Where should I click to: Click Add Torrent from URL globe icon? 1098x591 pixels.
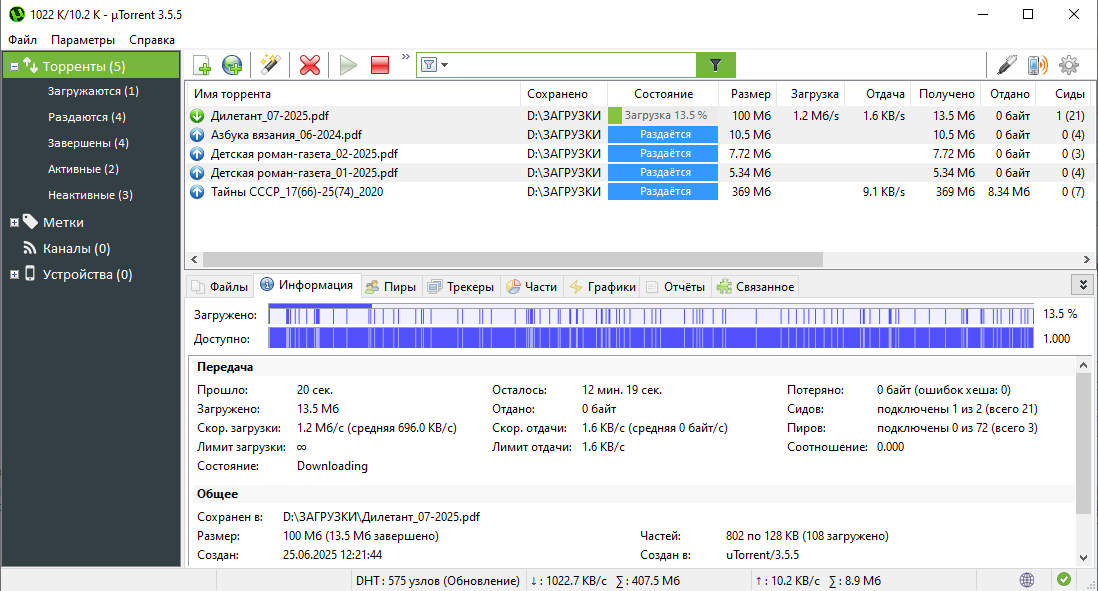[x=232, y=65]
